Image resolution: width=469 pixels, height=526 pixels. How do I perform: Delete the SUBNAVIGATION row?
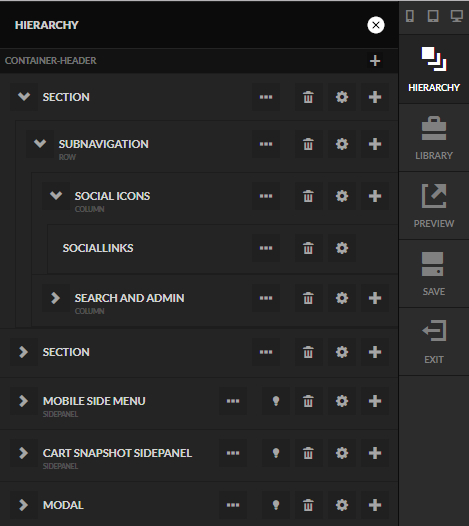[x=308, y=144]
